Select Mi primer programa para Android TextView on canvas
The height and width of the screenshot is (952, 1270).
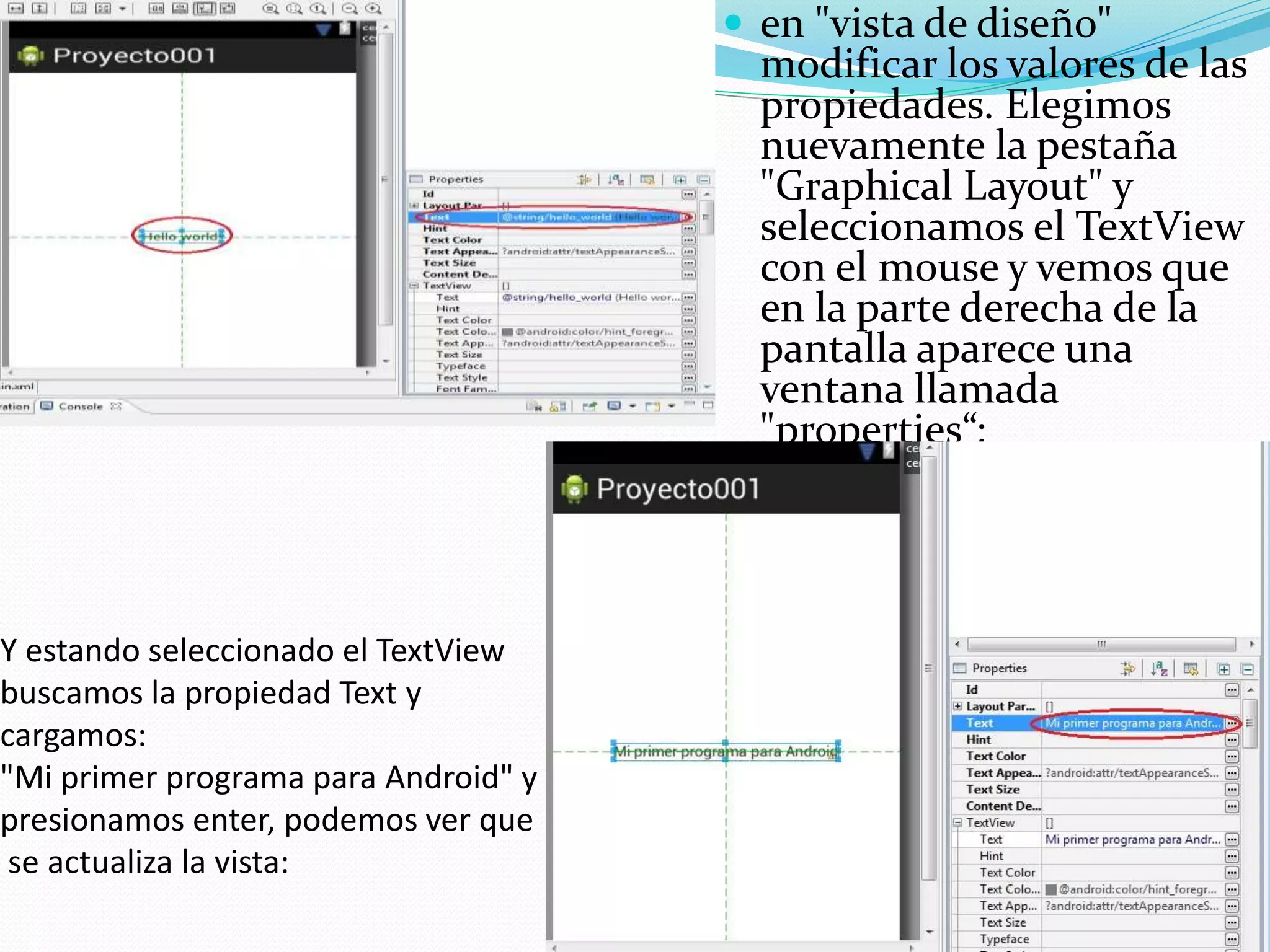tap(726, 751)
